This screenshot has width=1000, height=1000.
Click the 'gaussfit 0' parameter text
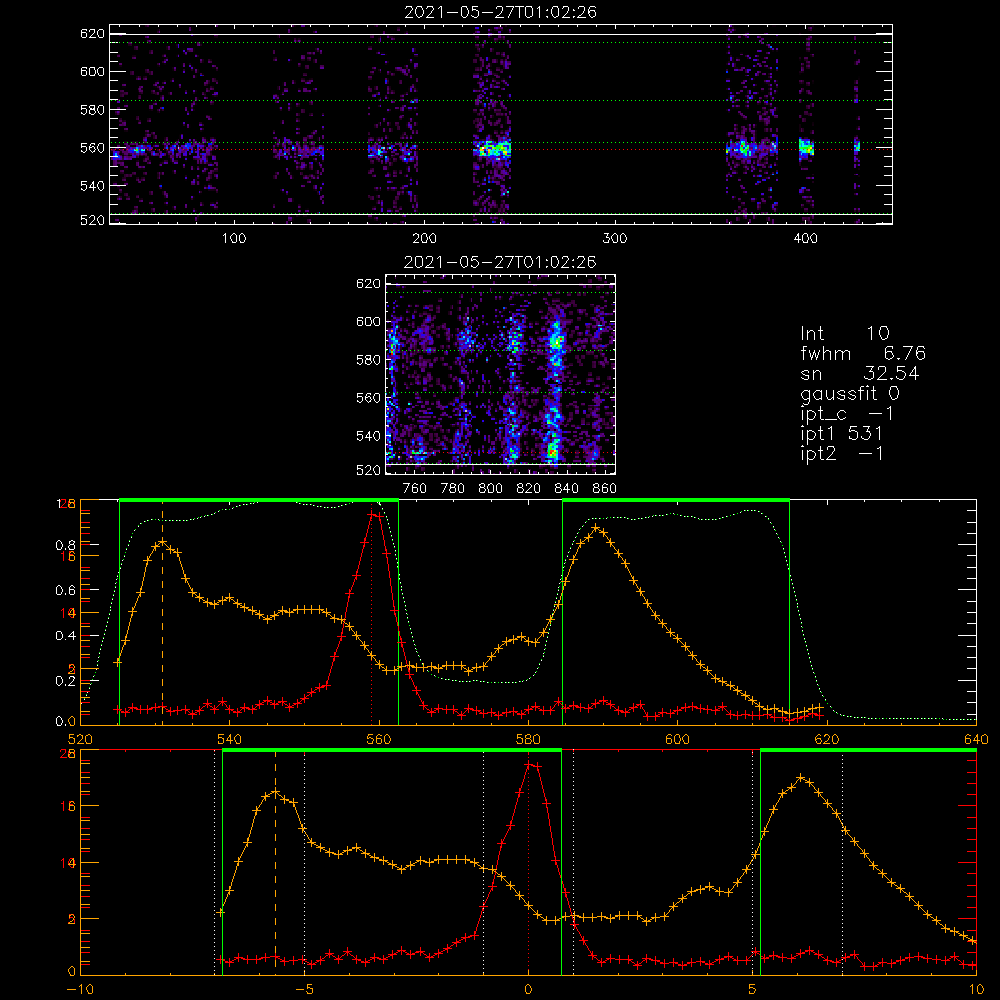tap(849, 394)
